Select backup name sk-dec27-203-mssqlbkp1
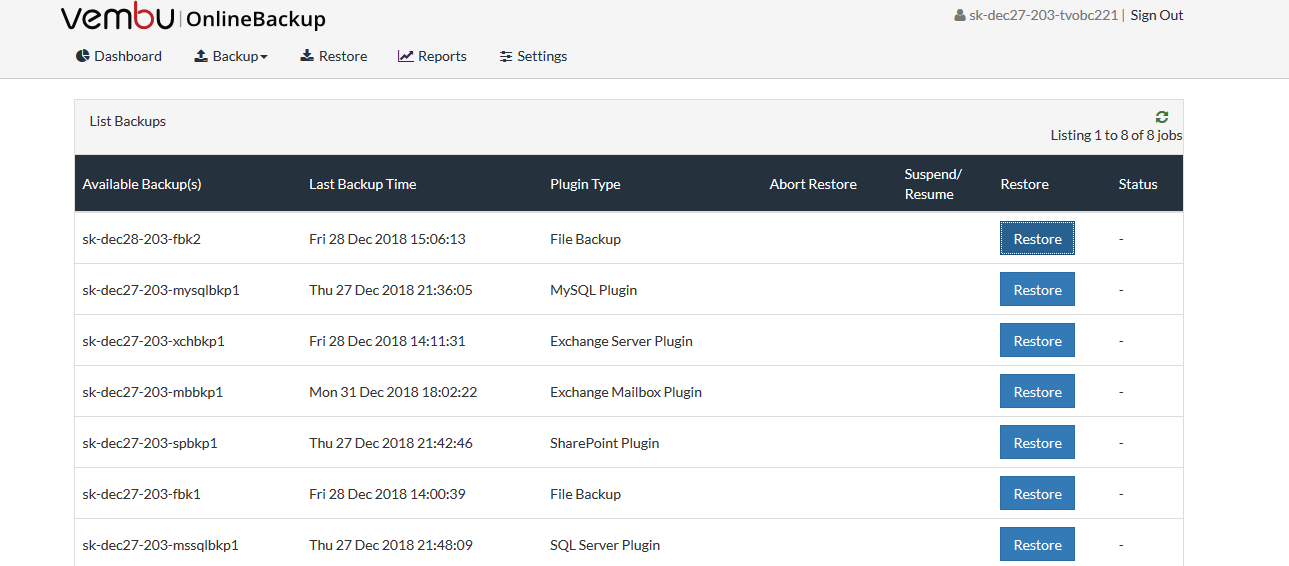The image size is (1289, 566). click(160, 545)
